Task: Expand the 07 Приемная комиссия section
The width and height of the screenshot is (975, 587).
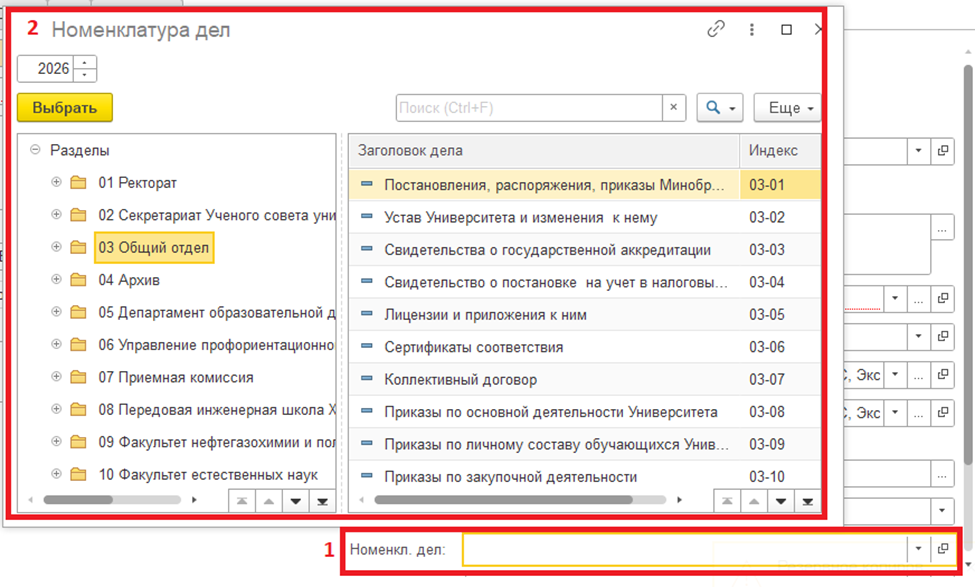Action: pyautogui.click(x=56, y=378)
